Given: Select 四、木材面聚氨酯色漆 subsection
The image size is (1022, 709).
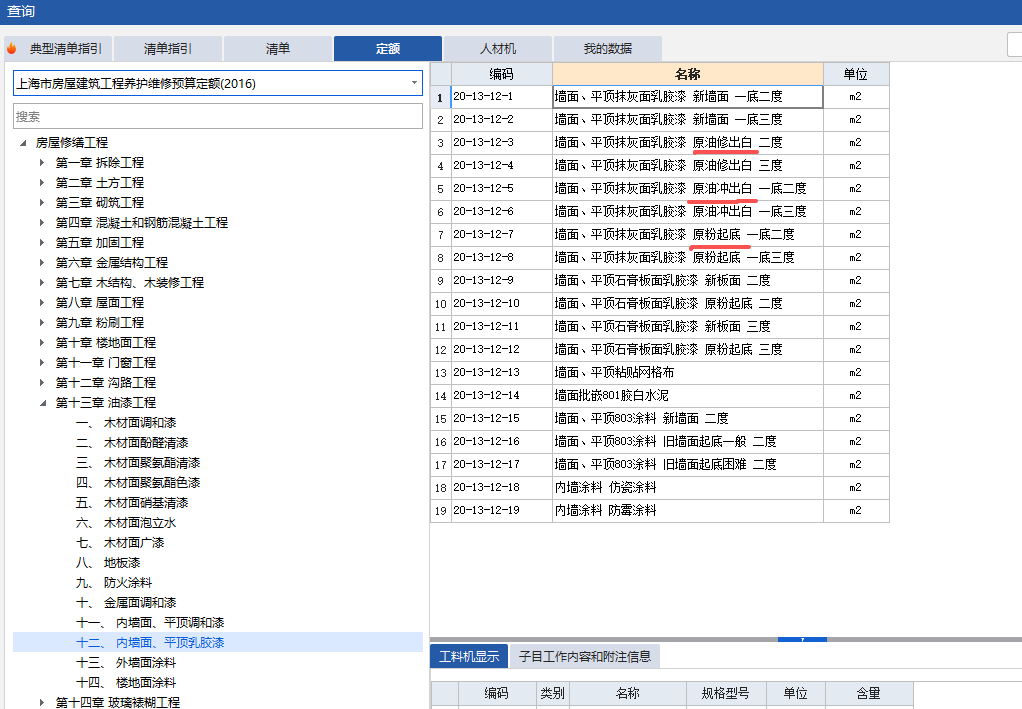Looking at the screenshot, I should coord(138,483).
